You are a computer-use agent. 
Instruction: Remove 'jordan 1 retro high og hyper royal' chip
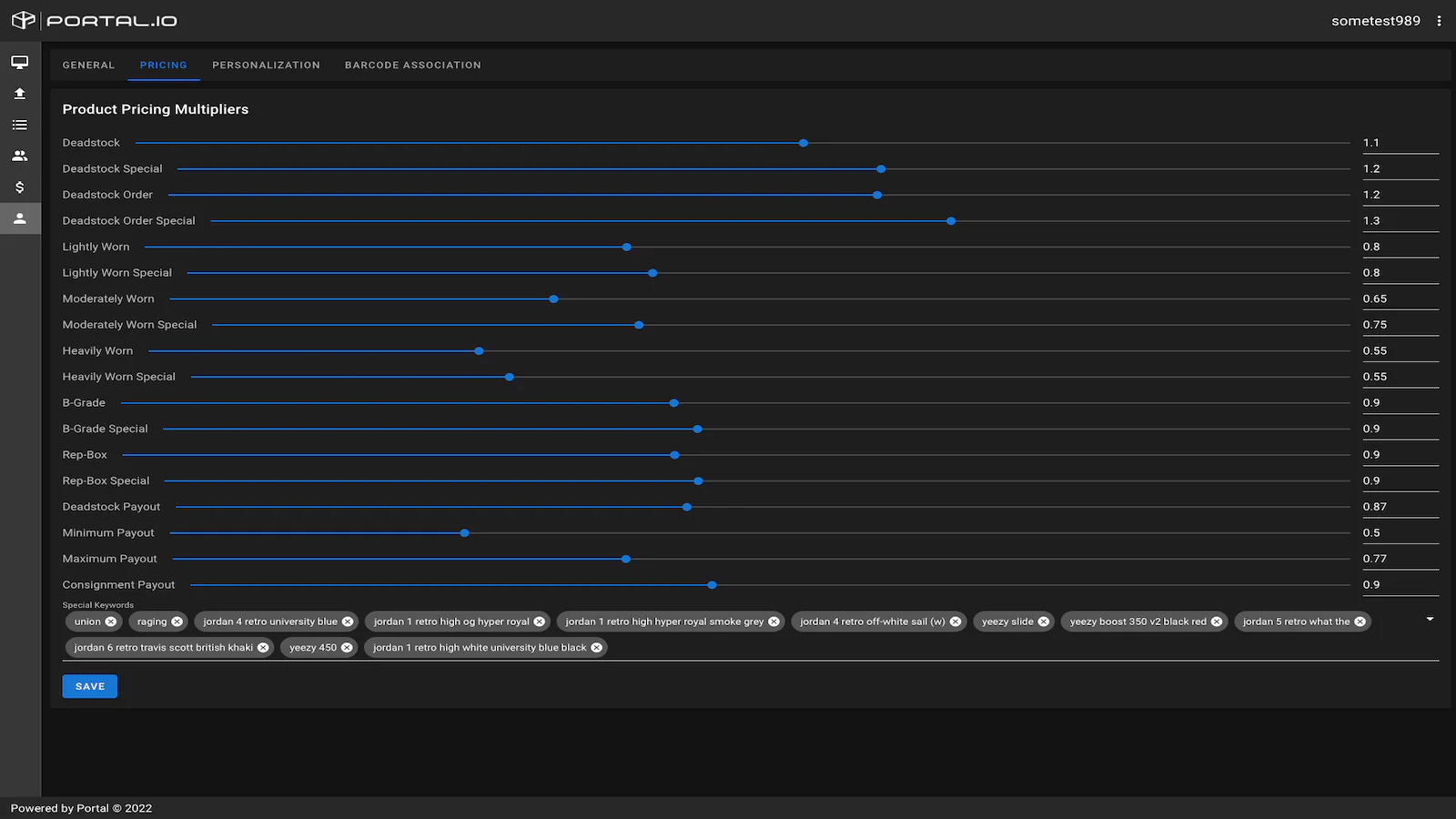[540, 622]
